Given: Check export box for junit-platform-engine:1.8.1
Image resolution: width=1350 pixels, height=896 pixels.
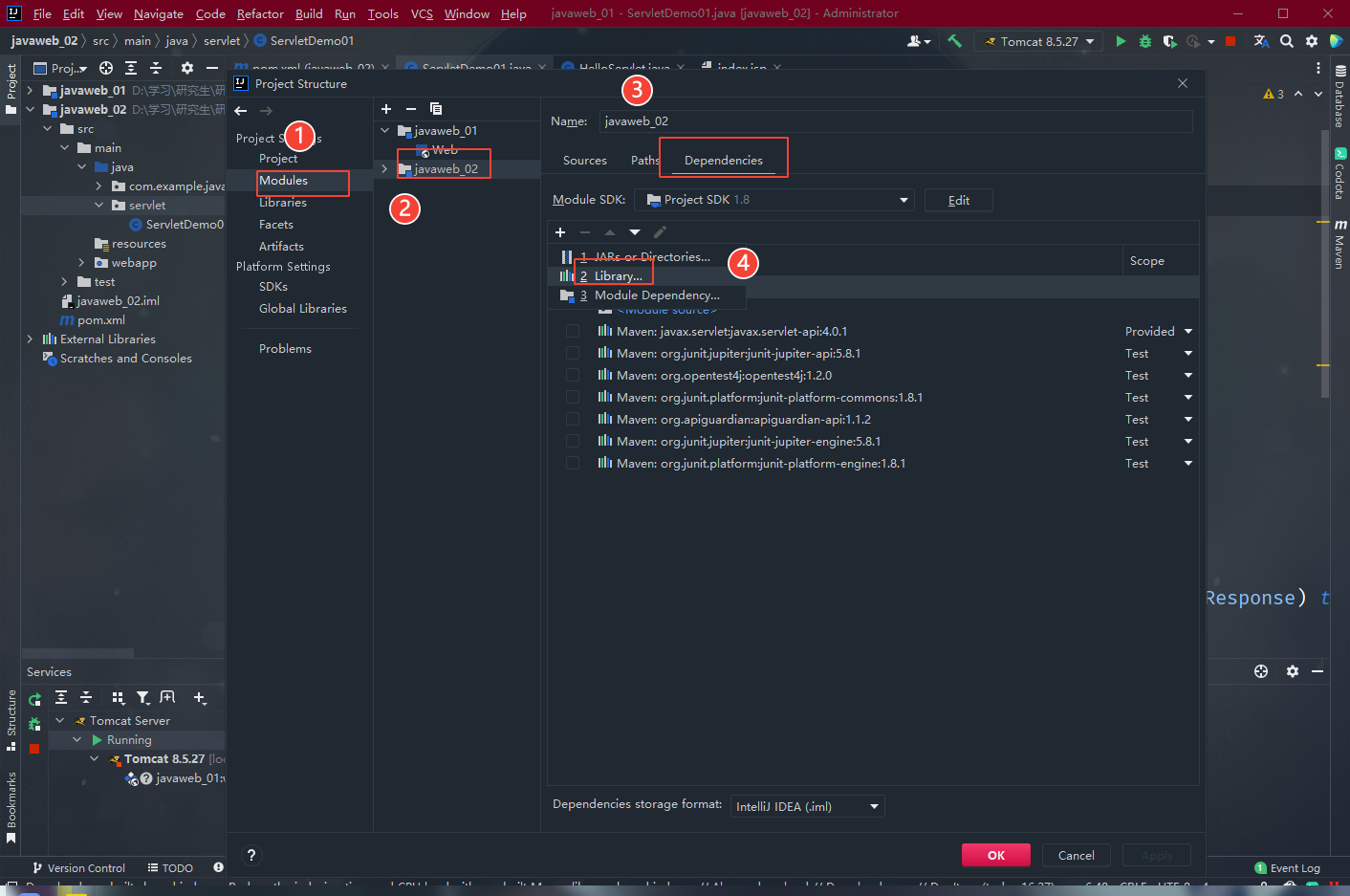Looking at the screenshot, I should [573, 463].
